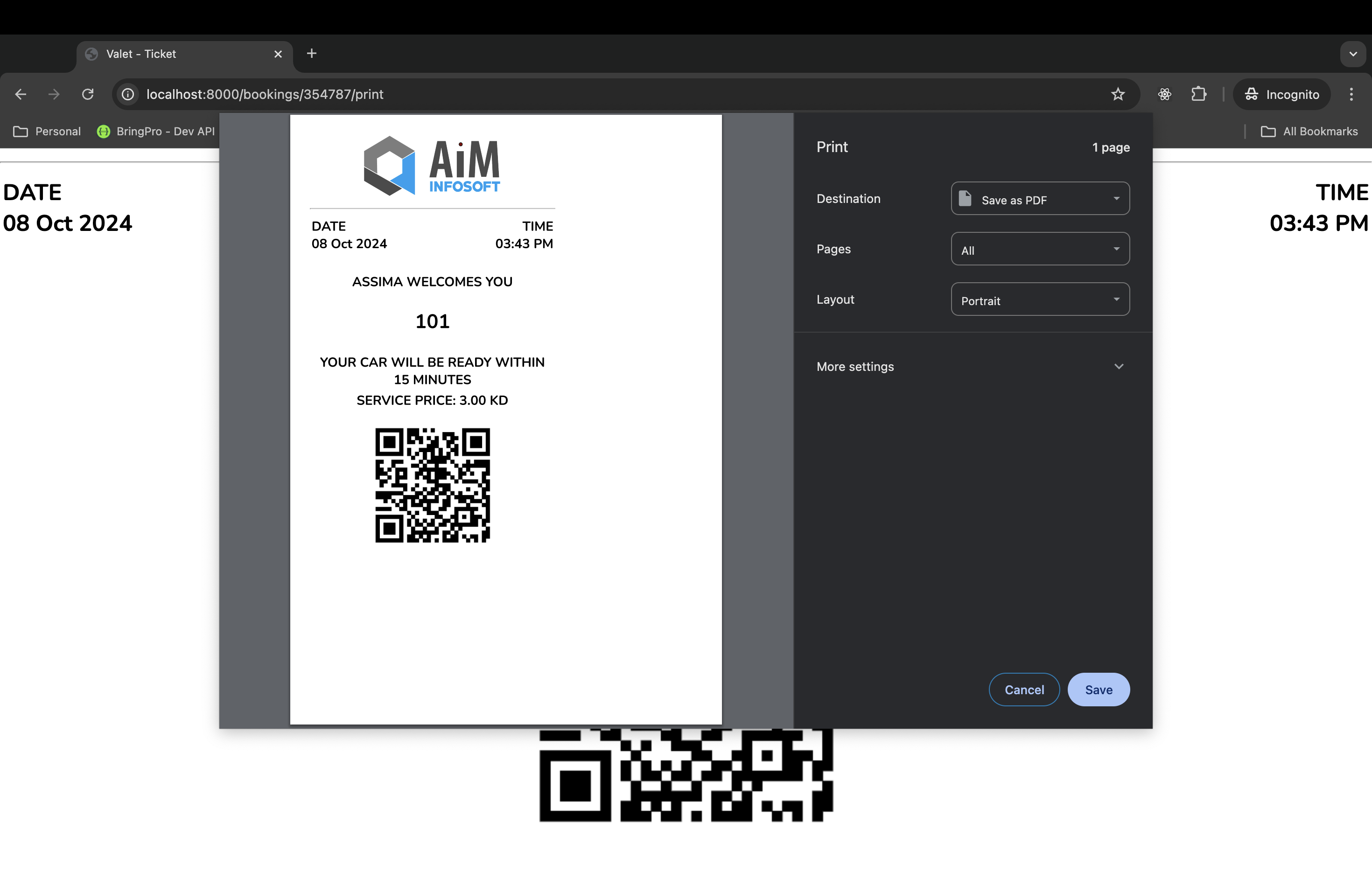This screenshot has height=892, width=1372.
Task: Click 'YOUR CAR WILL BE READY WITHIN' text
Action: [432, 362]
